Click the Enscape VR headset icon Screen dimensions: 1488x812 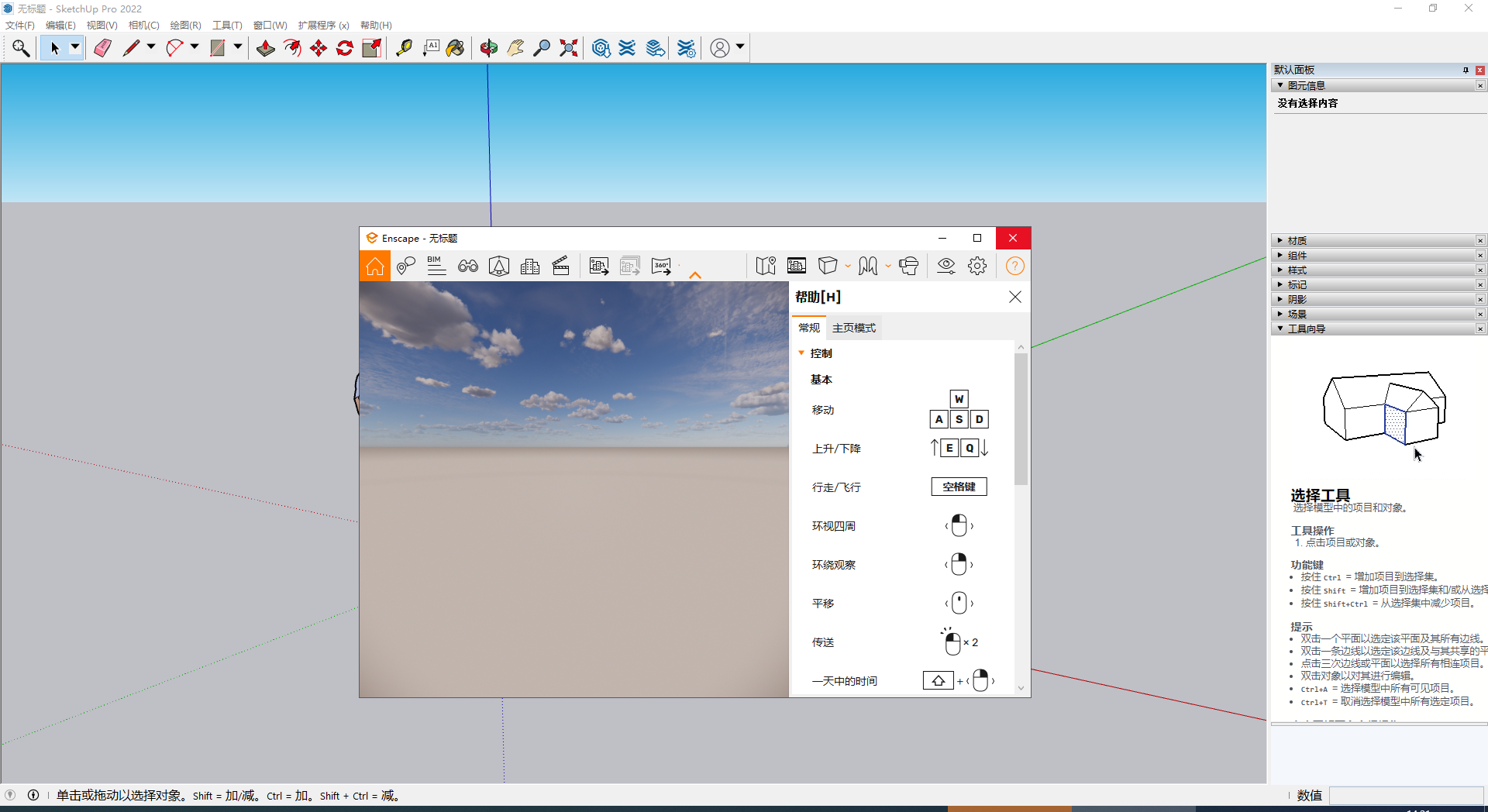908,266
